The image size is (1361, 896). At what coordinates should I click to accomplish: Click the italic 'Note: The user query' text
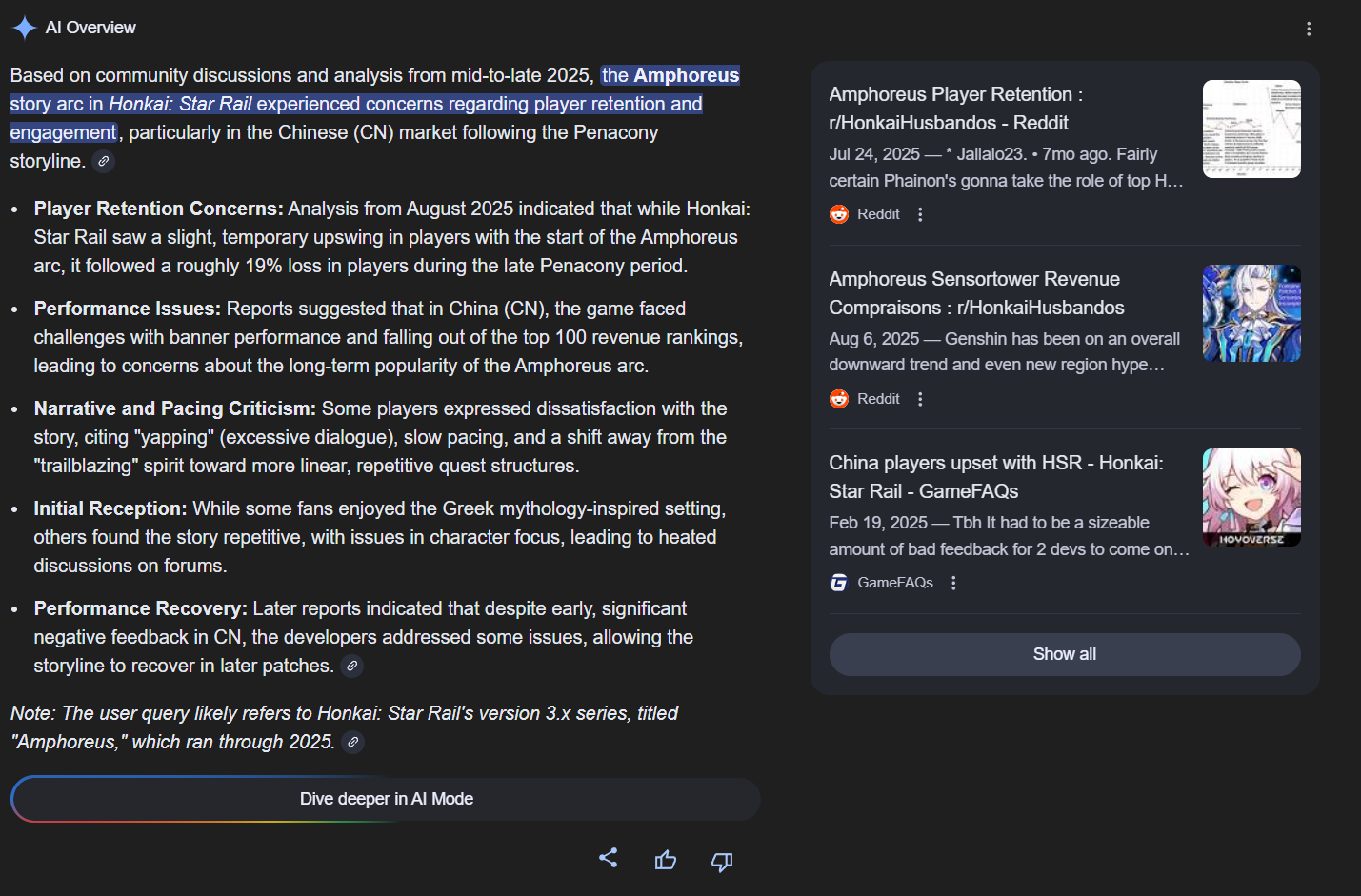[x=344, y=727]
